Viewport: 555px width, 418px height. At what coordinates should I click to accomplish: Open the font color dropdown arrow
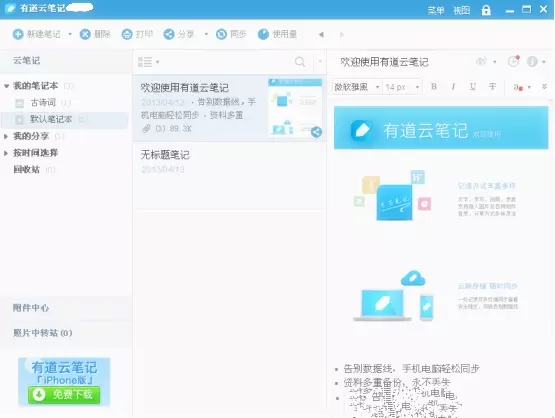click(x=529, y=87)
